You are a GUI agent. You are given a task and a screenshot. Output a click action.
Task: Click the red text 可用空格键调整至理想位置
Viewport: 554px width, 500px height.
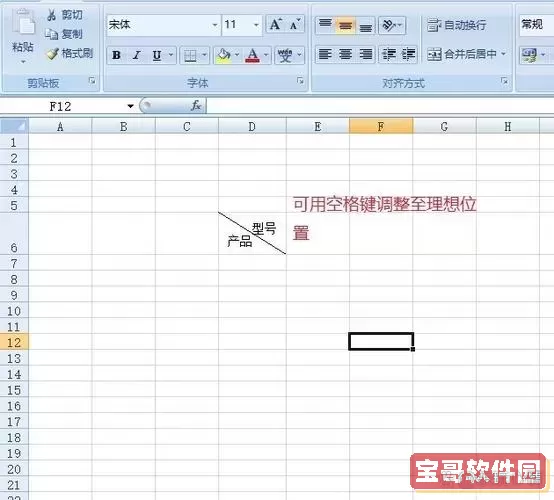click(385, 218)
